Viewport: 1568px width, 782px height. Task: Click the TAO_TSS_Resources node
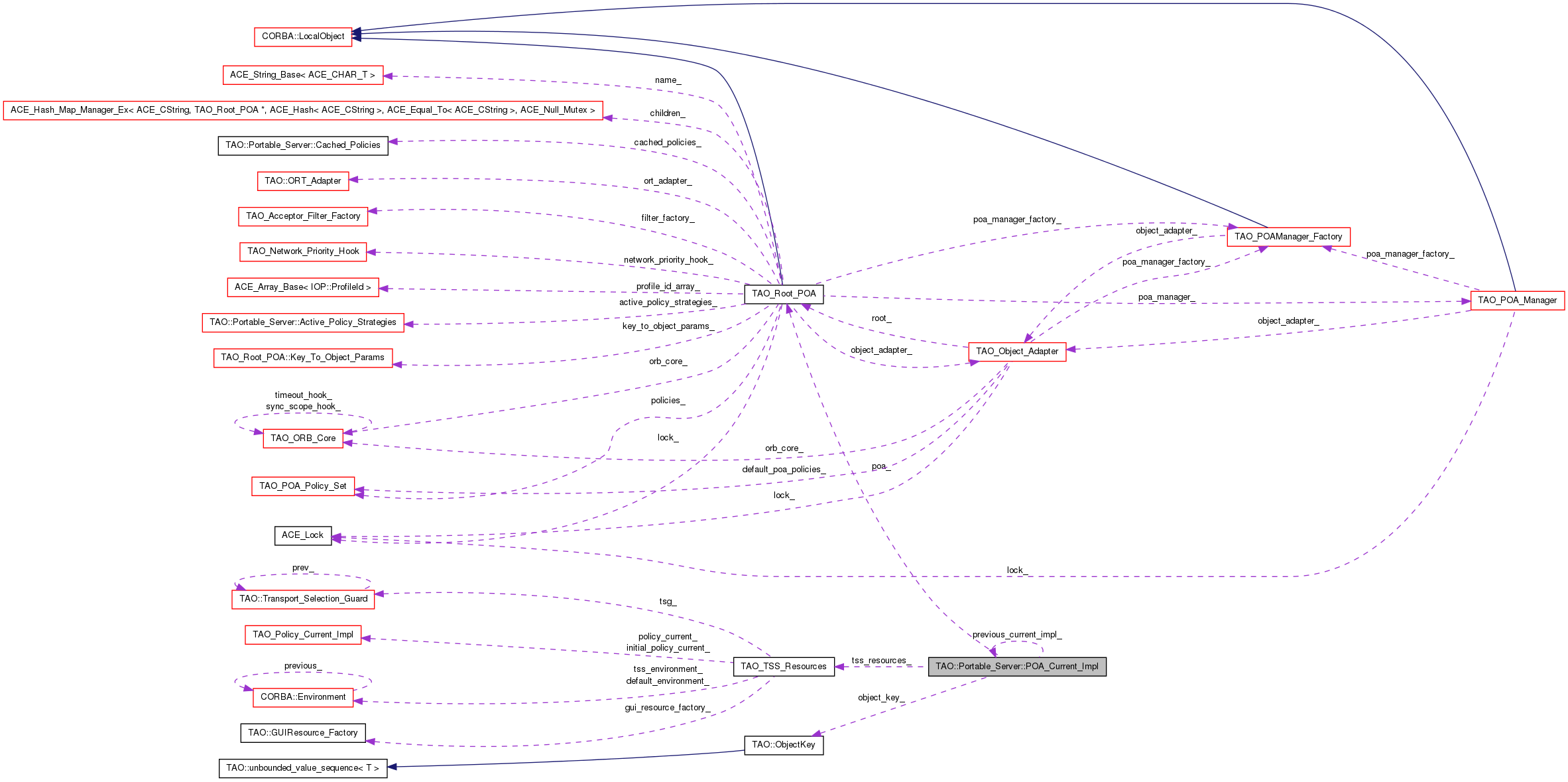pos(783,667)
